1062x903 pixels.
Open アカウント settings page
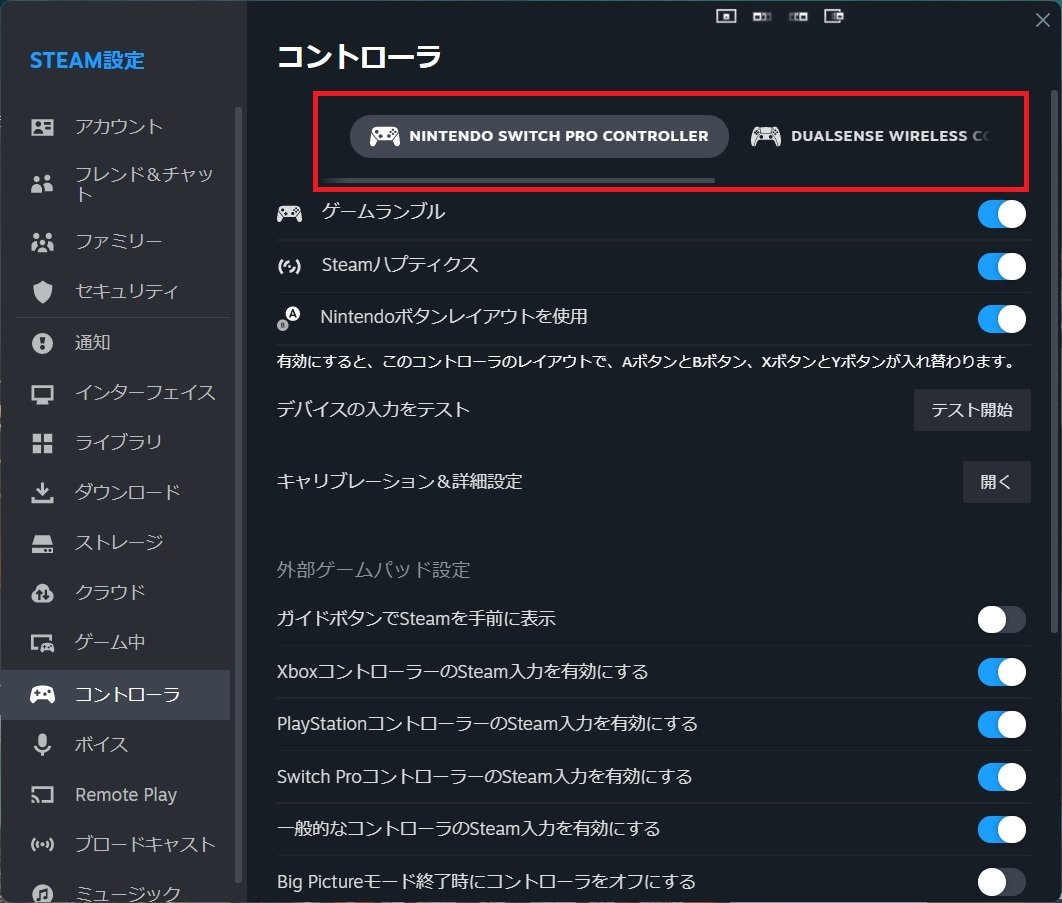(116, 127)
